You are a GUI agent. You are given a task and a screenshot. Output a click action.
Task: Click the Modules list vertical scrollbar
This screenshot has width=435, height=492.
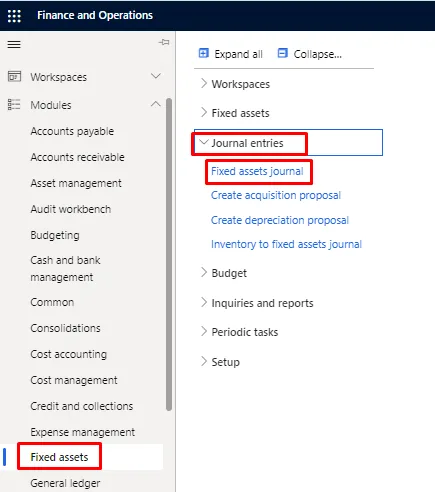click(x=169, y=254)
